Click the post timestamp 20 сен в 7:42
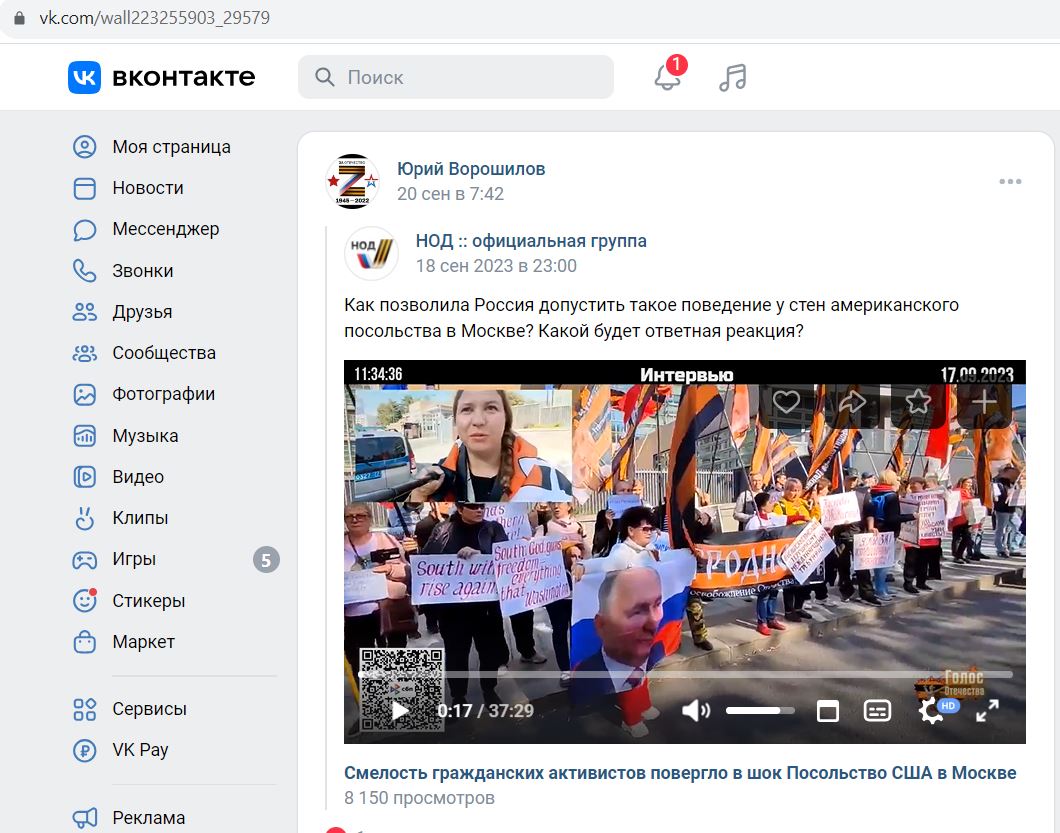The height and width of the screenshot is (833, 1060). click(x=450, y=194)
